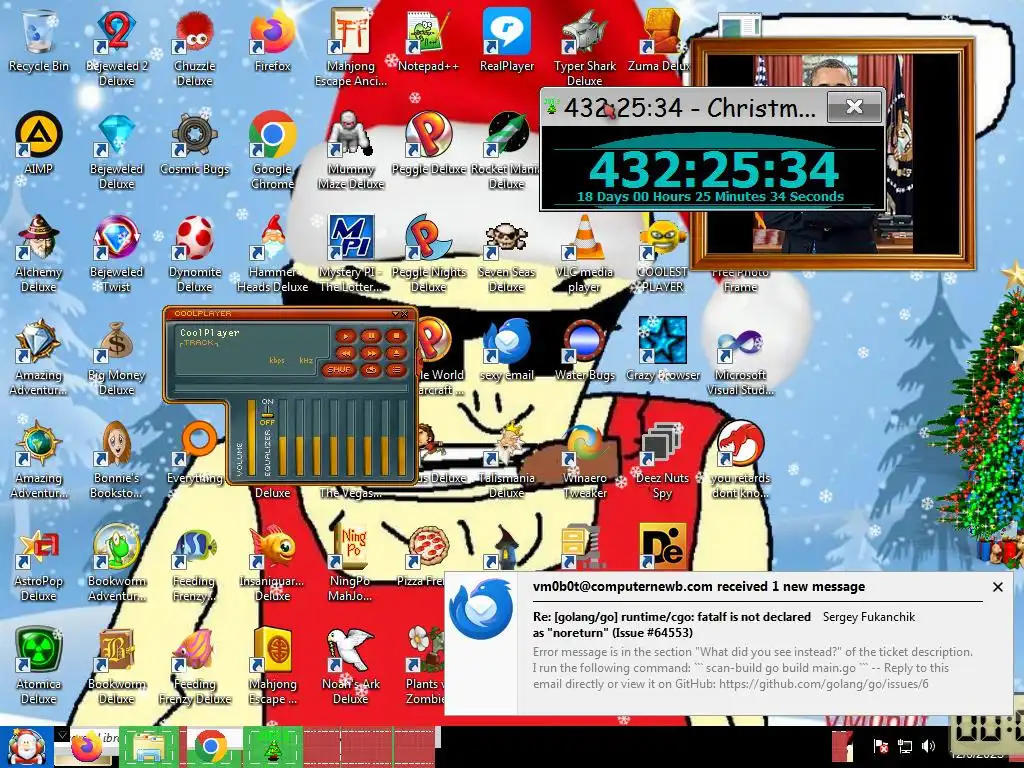1024x768 pixels.
Task: Click the fast-forward button in CoolPlayer
Action: 370,353
